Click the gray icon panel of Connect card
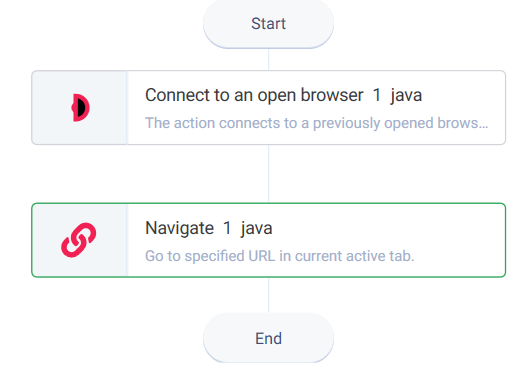Screen dimensions: 530x385 pos(79,107)
